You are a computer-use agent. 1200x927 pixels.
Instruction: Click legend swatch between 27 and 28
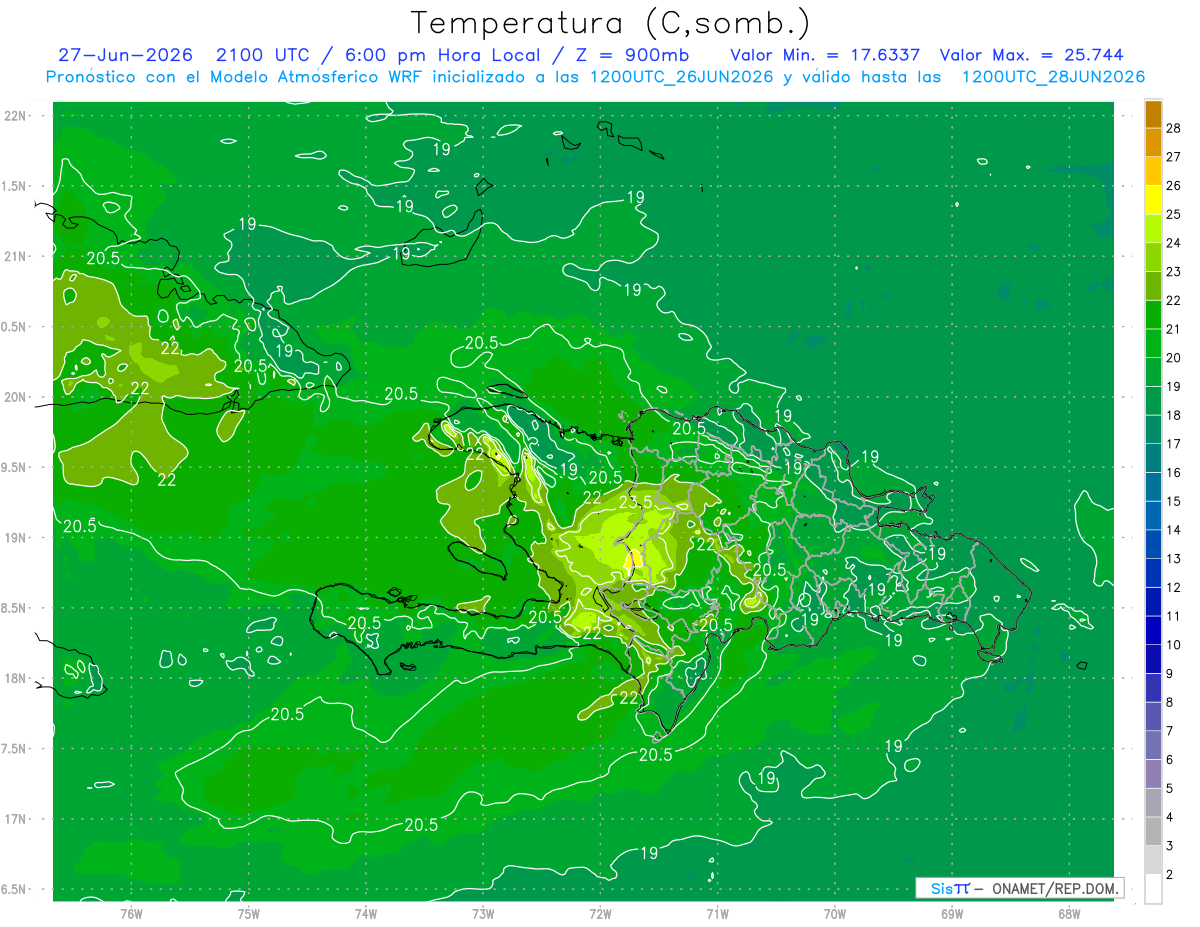point(1153,142)
